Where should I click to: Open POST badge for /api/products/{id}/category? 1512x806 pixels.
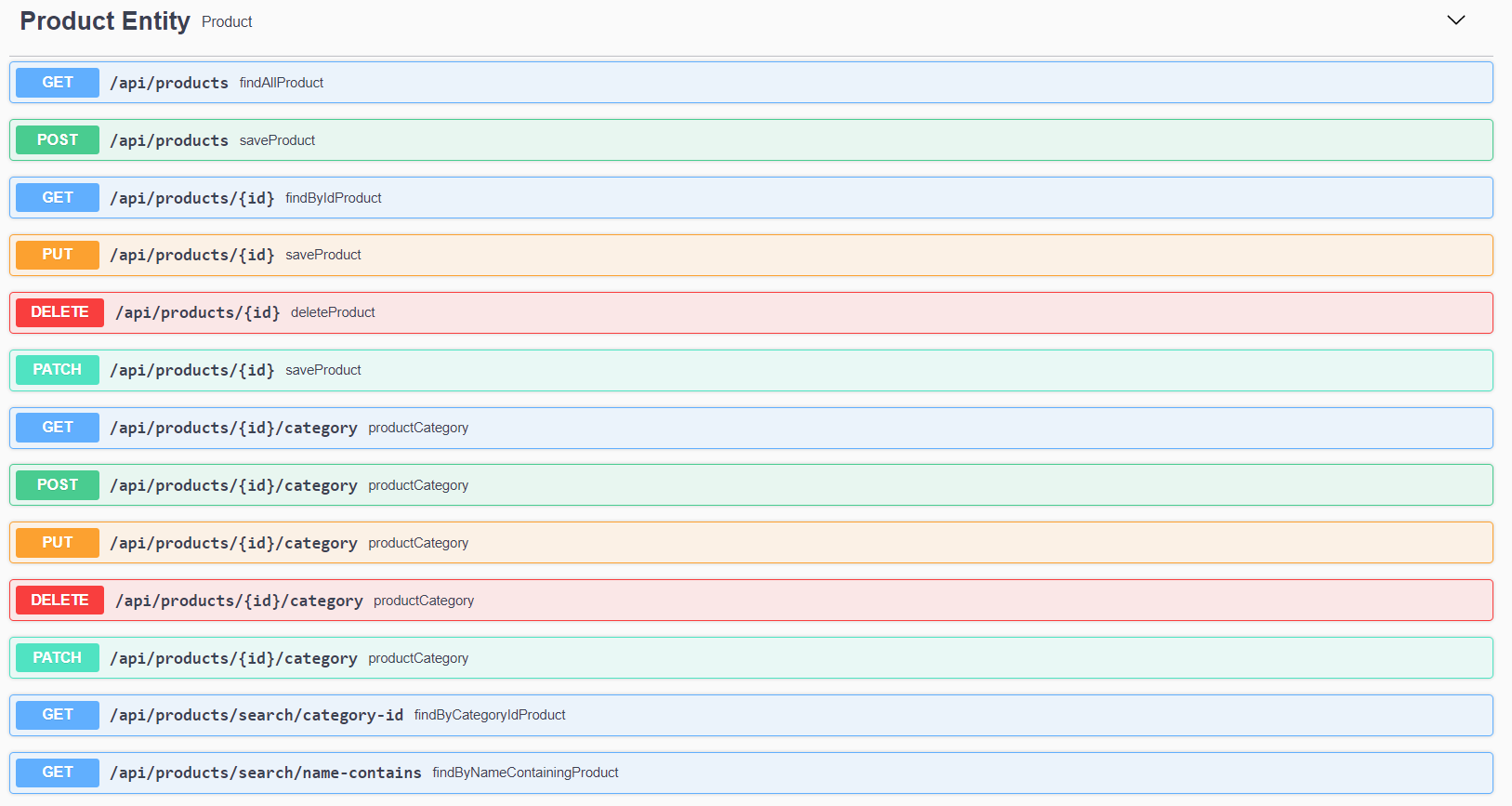coord(58,485)
